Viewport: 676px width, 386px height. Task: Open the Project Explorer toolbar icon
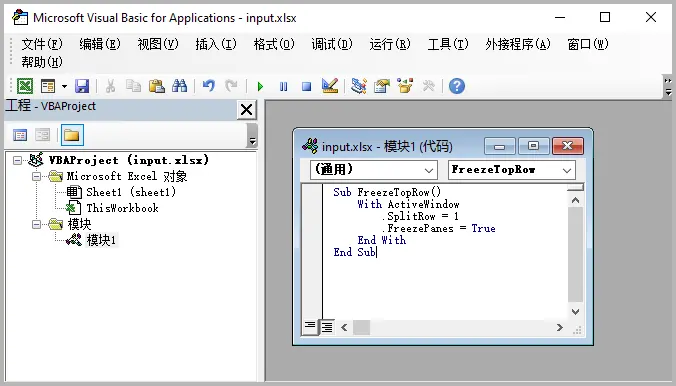click(x=359, y=86)
